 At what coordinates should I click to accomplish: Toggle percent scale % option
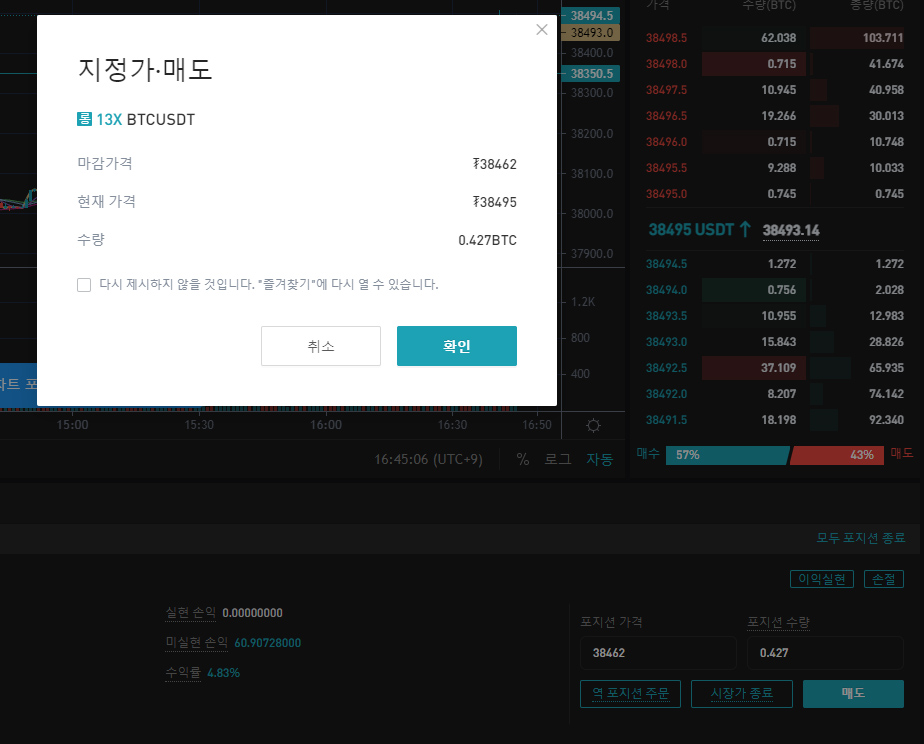pyautogui.click(x=523, y=459)
